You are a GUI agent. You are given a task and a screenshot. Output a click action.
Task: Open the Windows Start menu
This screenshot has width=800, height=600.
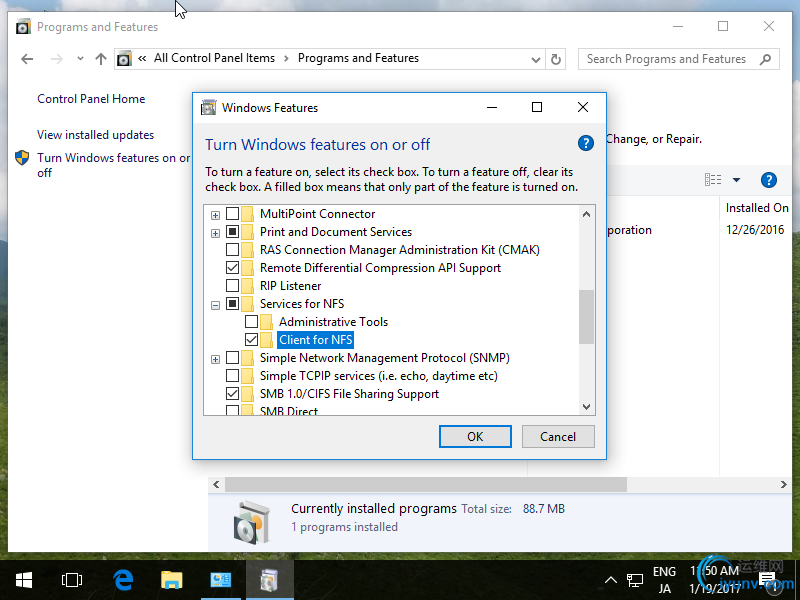pos(24,580)
